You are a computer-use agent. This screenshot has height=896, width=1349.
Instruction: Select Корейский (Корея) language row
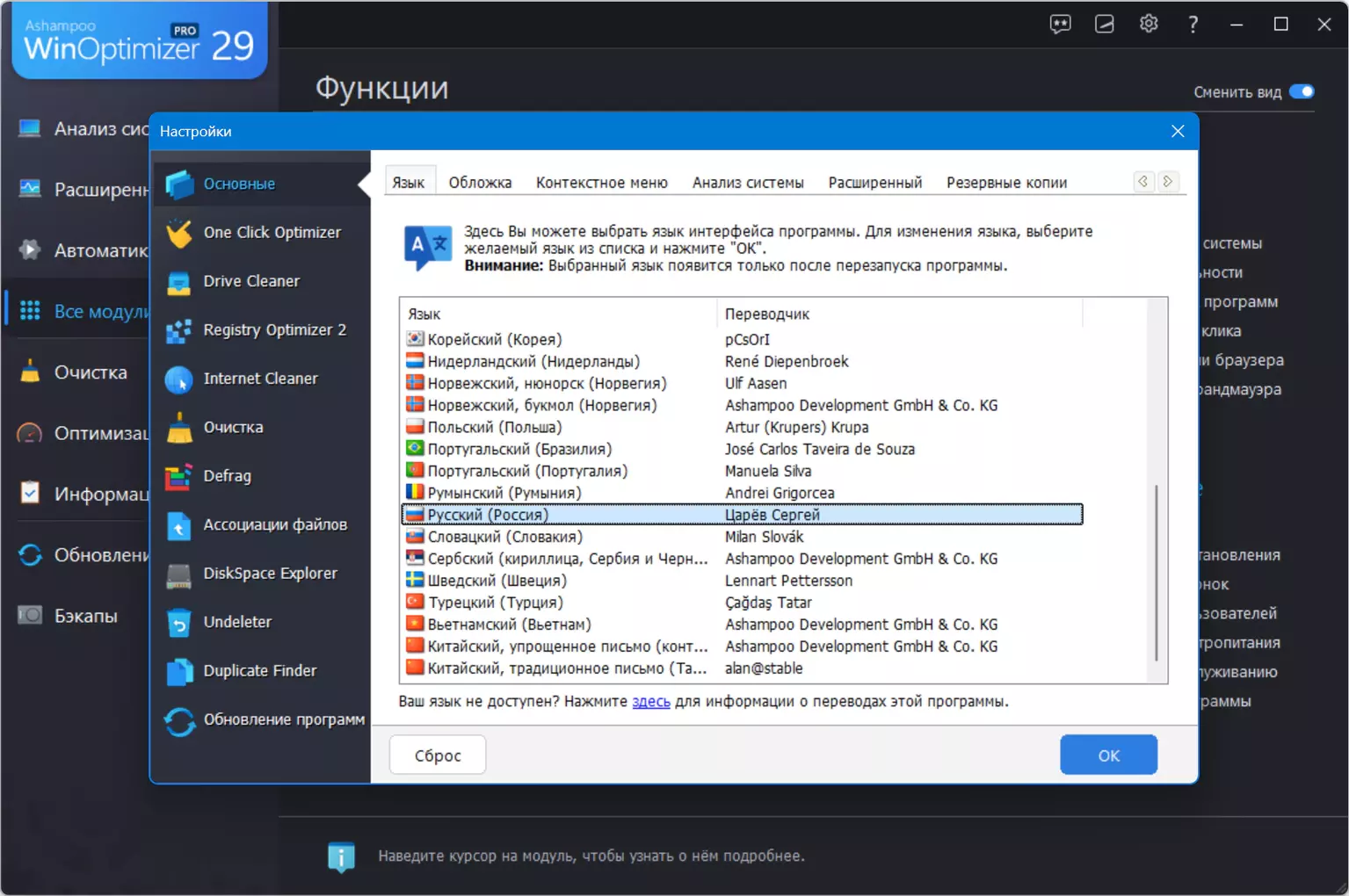tap(742, 340)
